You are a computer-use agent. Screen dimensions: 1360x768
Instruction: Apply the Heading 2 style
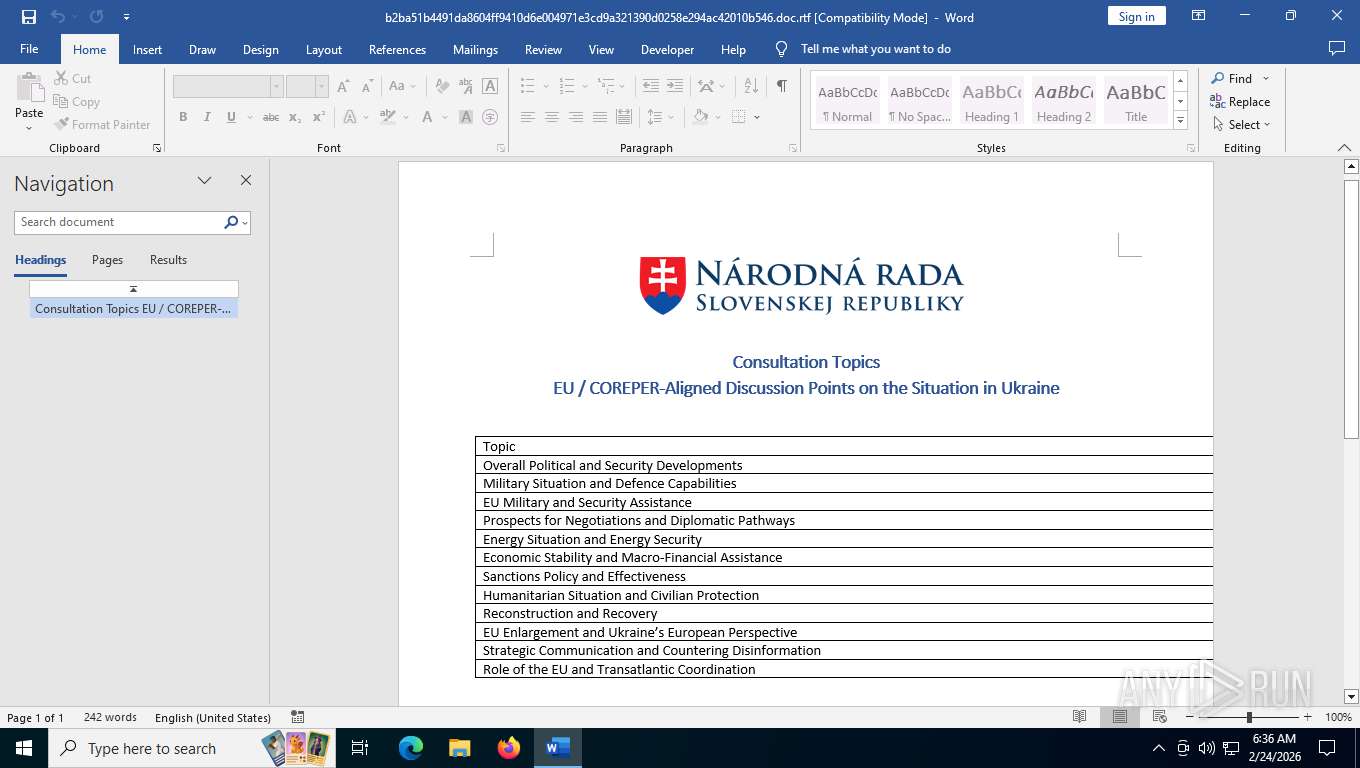pyautogui.click(x=1063, y=102)
